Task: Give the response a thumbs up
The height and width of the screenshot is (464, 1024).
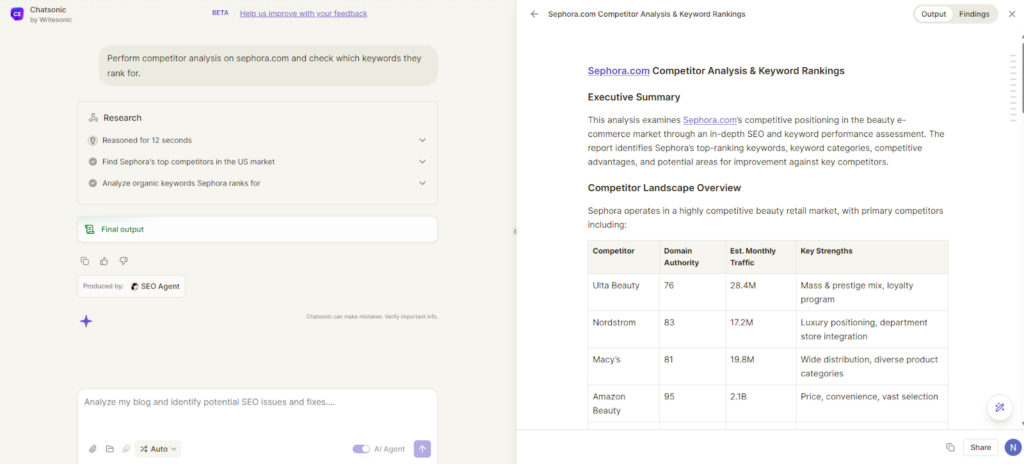Action: click(x=104, y=261)
